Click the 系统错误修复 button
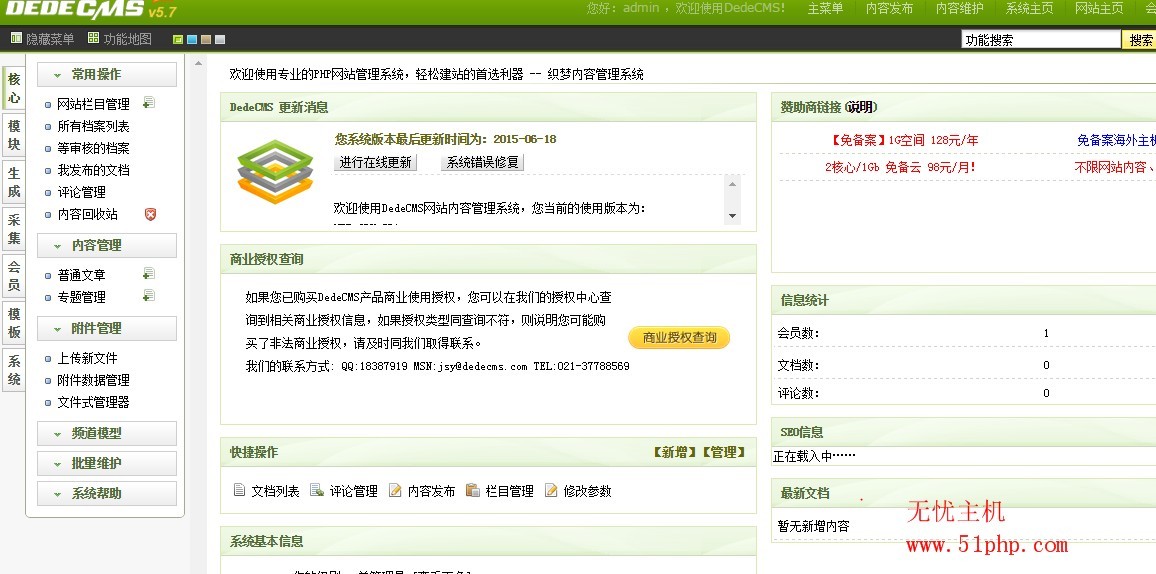 tap(482, 163)
